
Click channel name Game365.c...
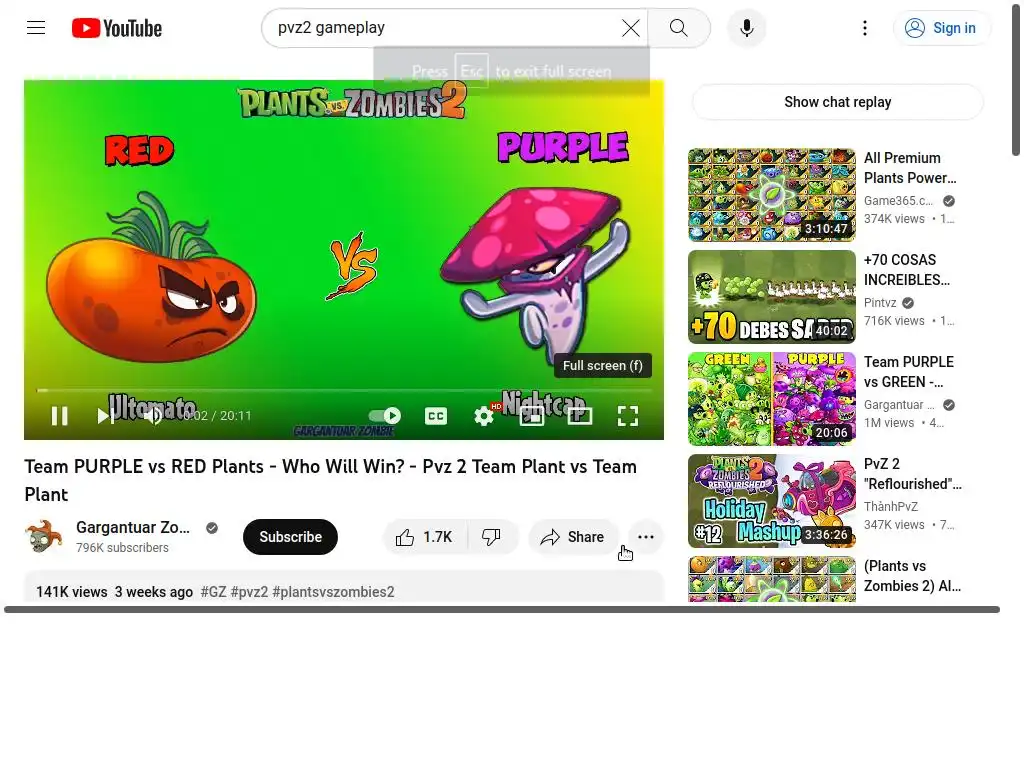[x=898, y=200]
